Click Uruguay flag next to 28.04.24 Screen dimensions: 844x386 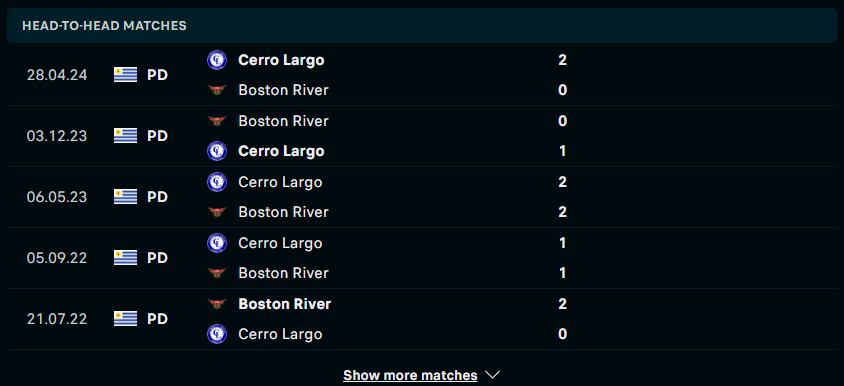click(125, 75)
